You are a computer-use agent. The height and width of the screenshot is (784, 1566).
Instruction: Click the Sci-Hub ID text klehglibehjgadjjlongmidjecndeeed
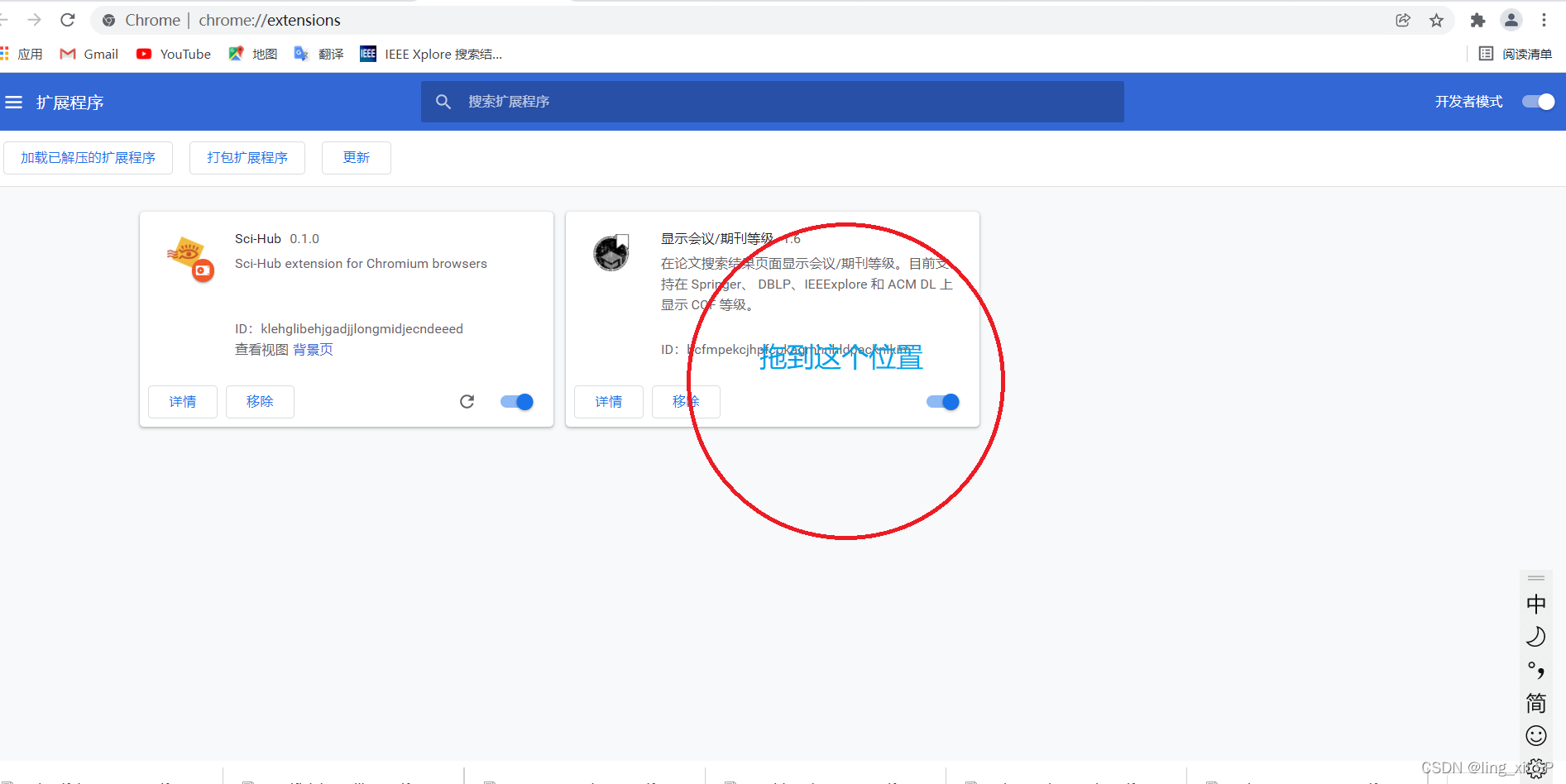[362, 329]
